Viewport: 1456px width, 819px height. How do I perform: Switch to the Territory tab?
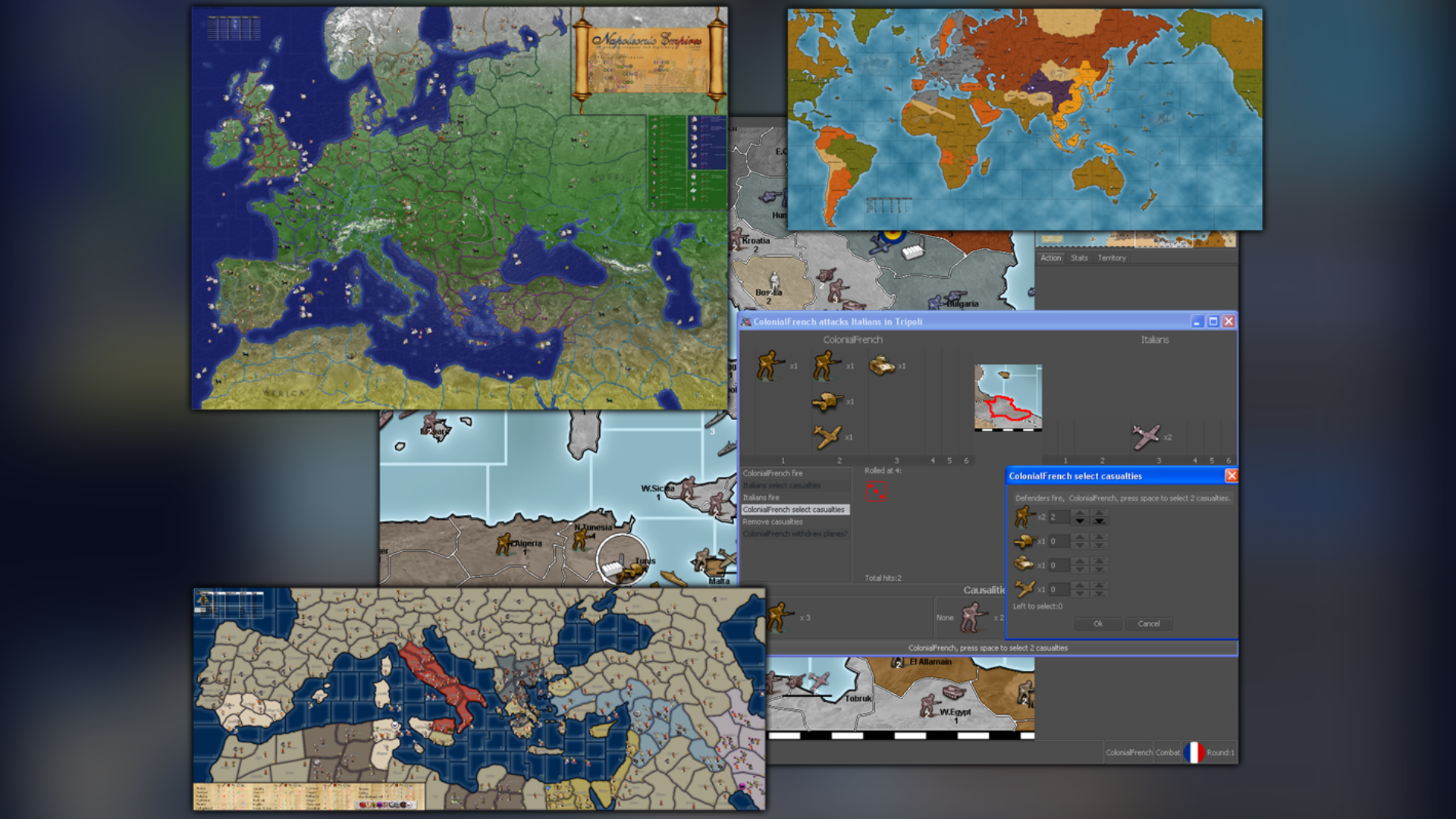pyautogui.click(x=1112, y=258)
